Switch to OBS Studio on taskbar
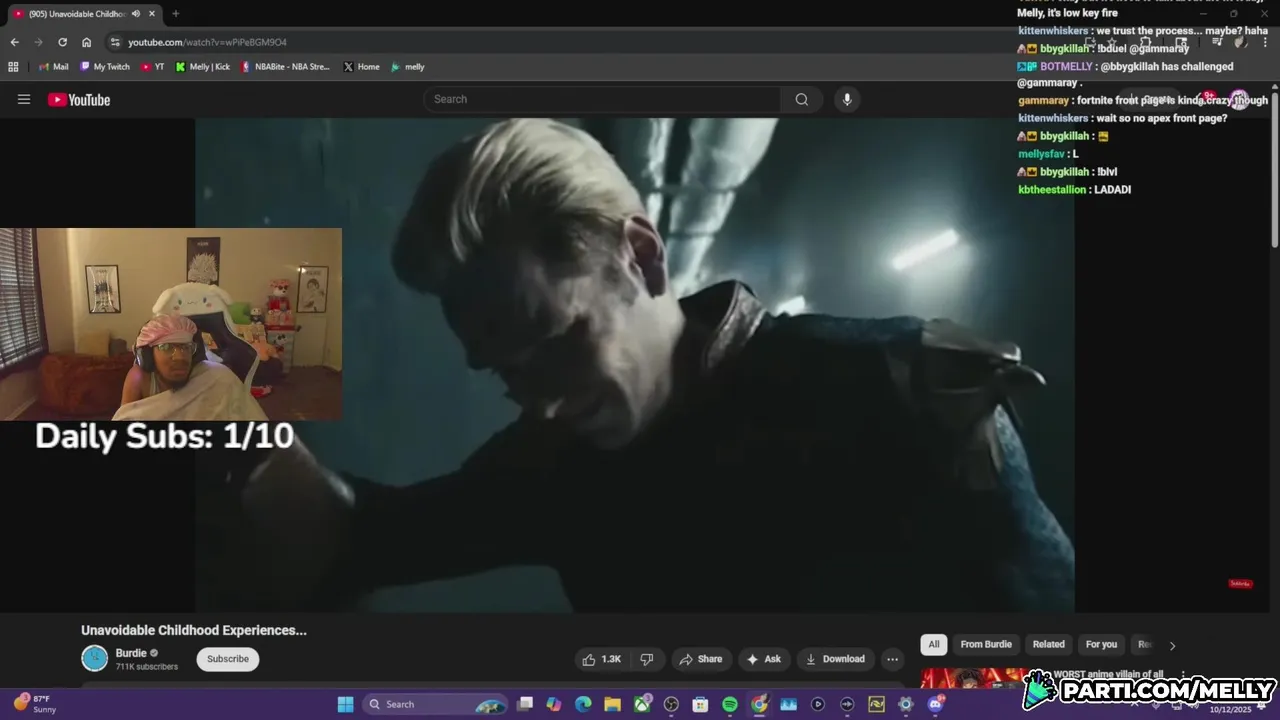The width and height of the screenshot is (1280, 720). (671, 704)
